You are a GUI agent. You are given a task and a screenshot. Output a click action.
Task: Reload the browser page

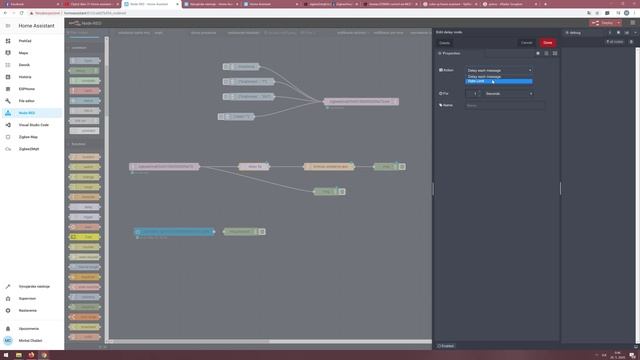(22, 13)
